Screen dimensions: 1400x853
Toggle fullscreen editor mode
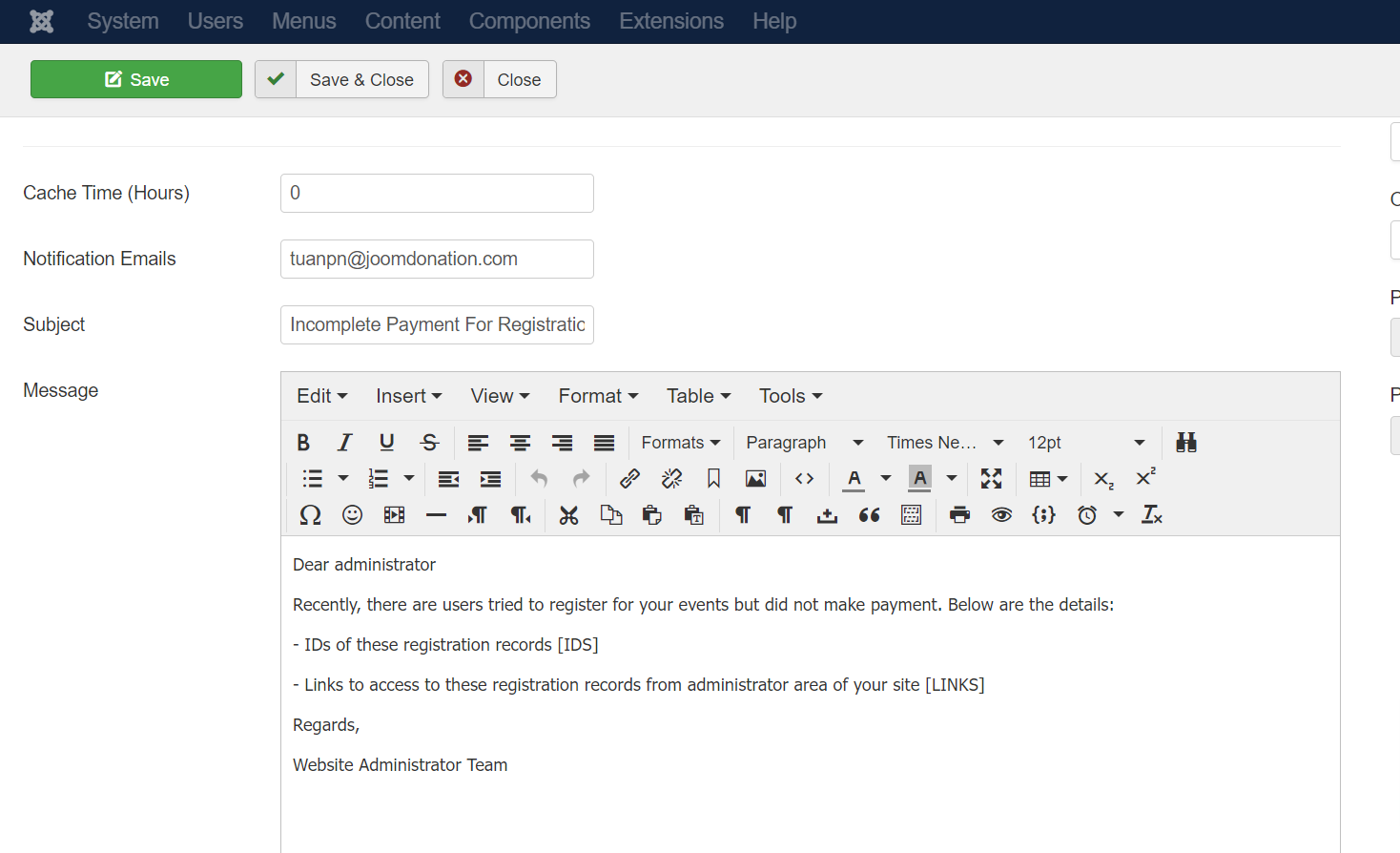coord(991,479)
